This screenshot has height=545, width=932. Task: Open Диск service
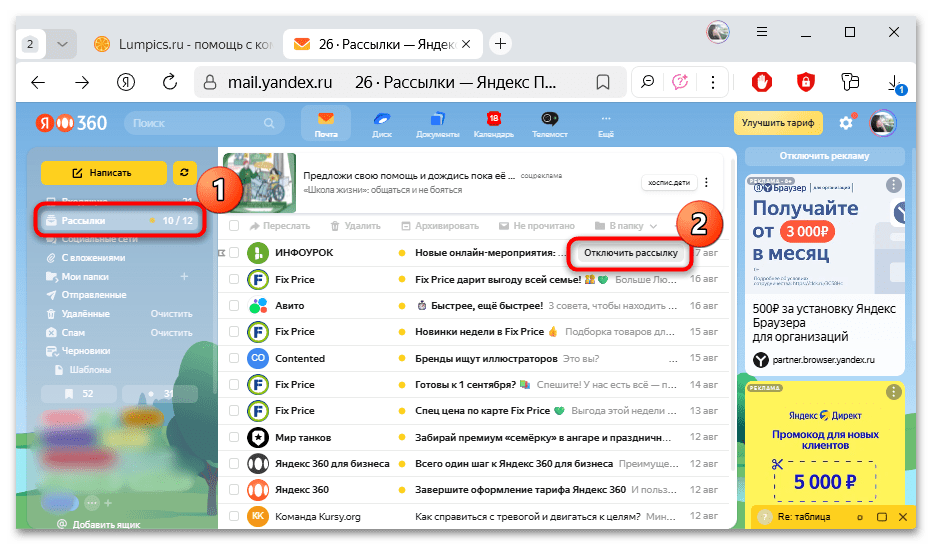point(382,124)
